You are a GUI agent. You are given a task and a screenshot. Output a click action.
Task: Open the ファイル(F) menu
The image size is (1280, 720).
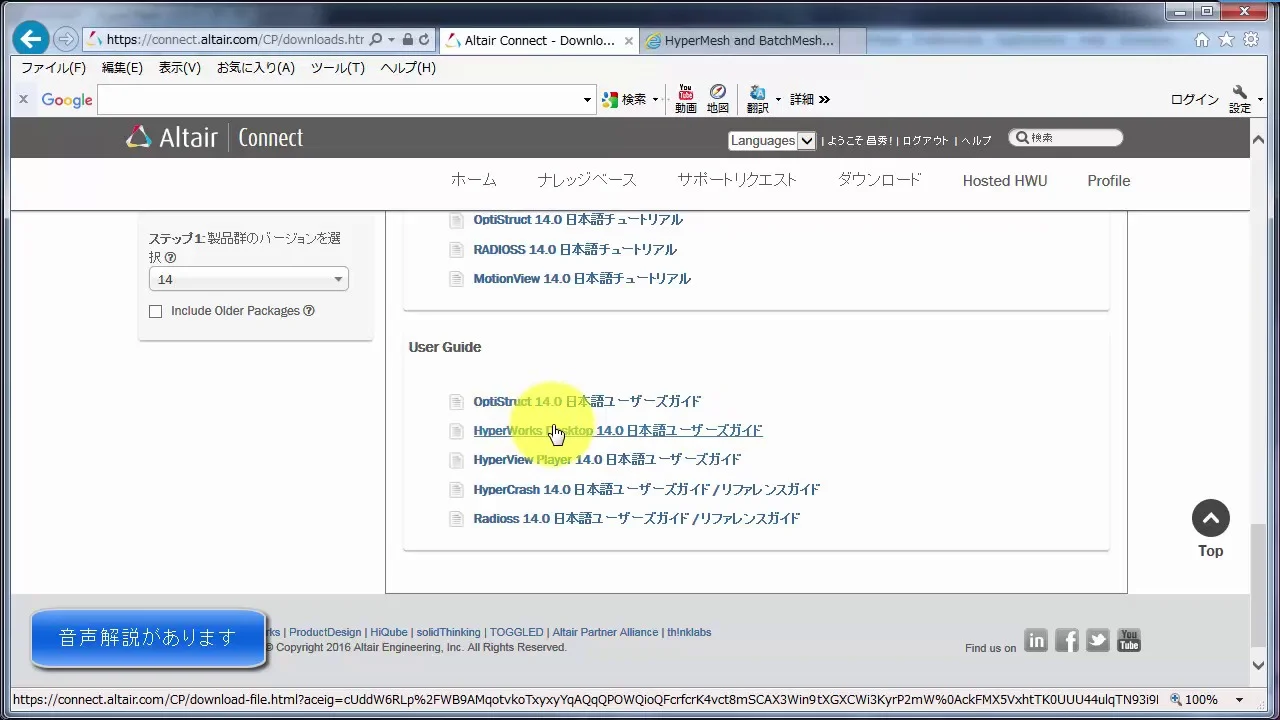[x=54, y=68]
